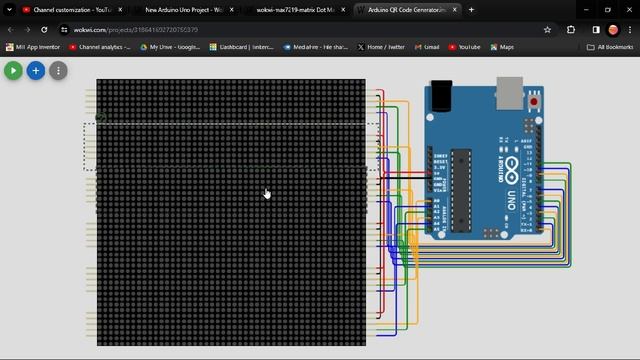Open the browser extensions puzzle icon
The image size is (640, 360).
pyautogui.click(x=571, y=30)
